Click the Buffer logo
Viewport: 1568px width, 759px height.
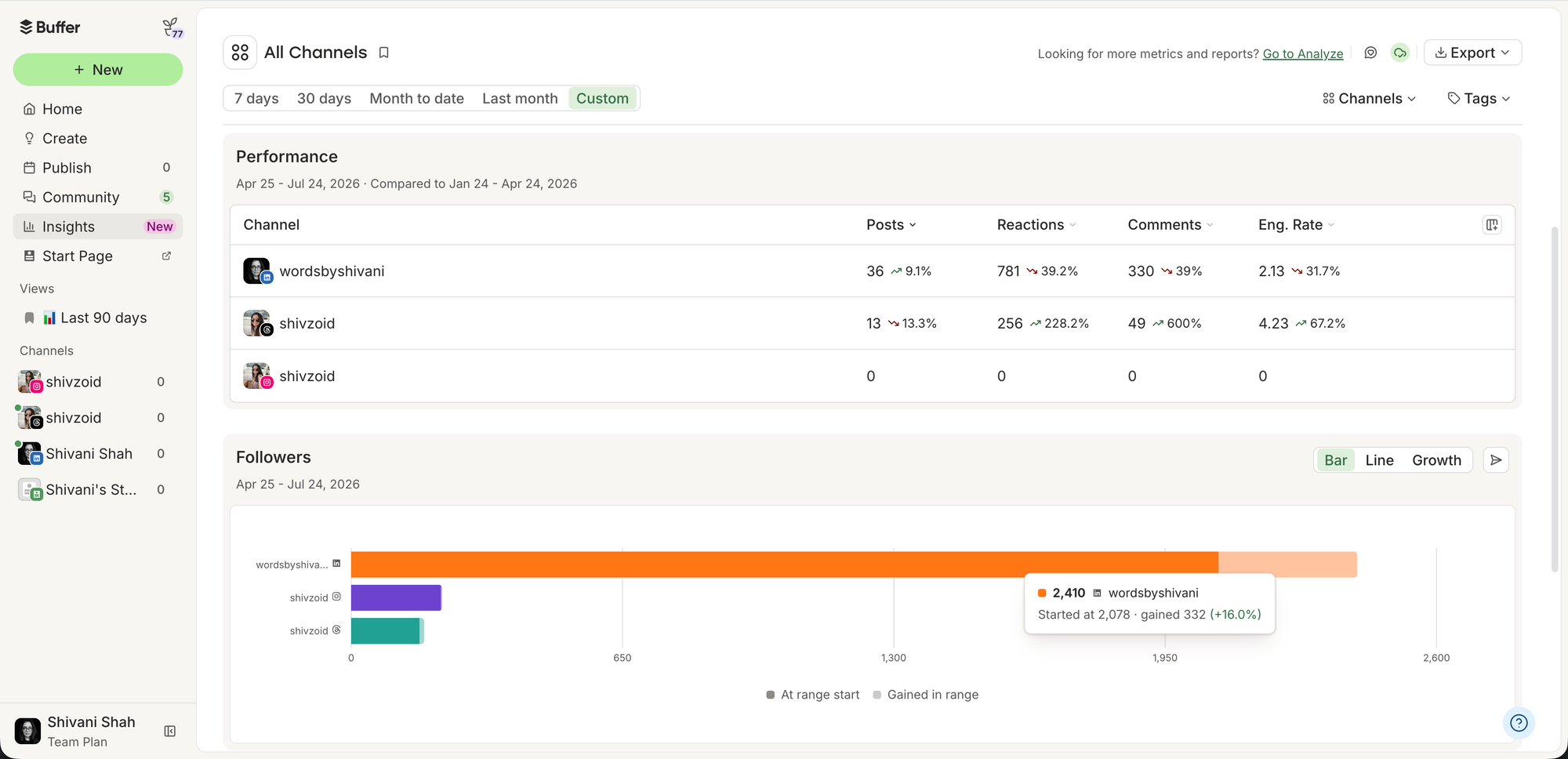pos(50,27)
